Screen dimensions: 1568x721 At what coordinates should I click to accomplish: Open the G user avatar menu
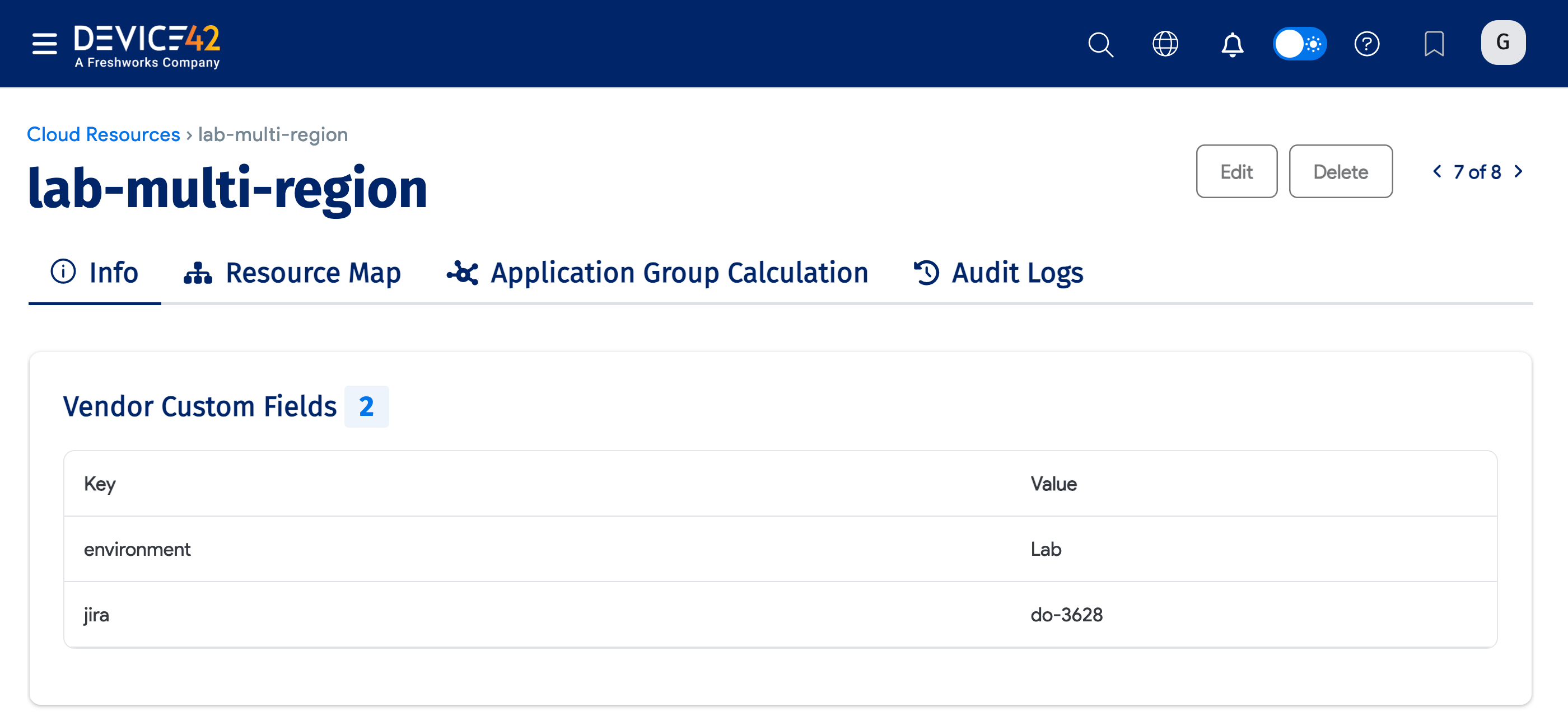[1502, 43]
